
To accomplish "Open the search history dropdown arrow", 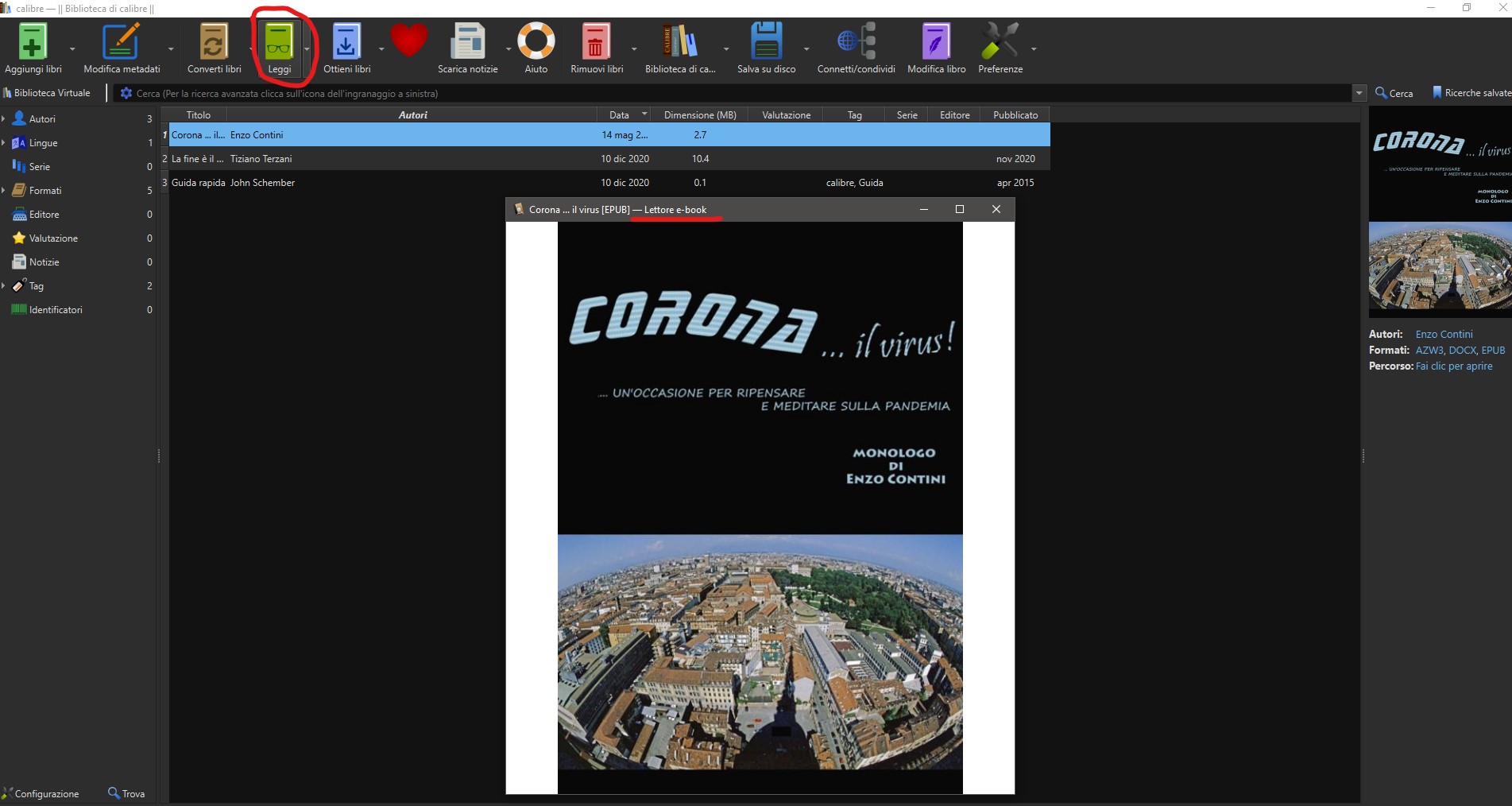I will pos(1359,93).
